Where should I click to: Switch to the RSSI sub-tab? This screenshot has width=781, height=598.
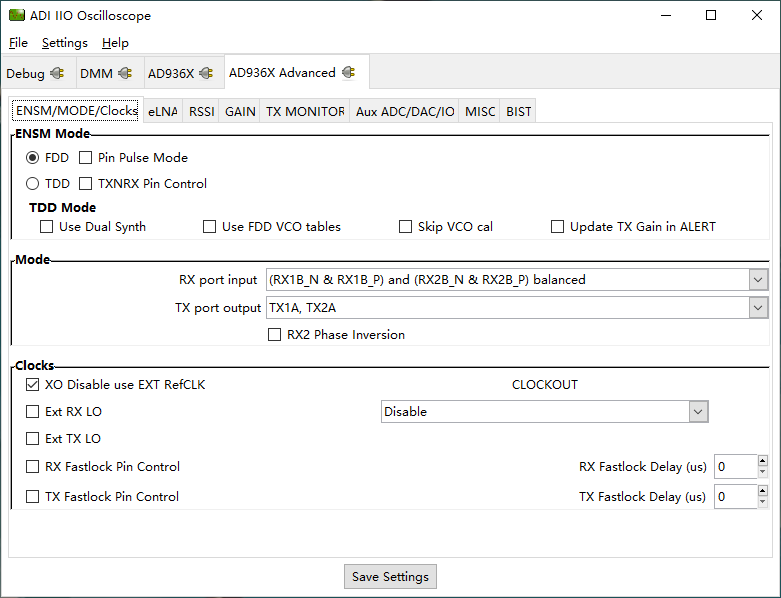tap(202, 112)
